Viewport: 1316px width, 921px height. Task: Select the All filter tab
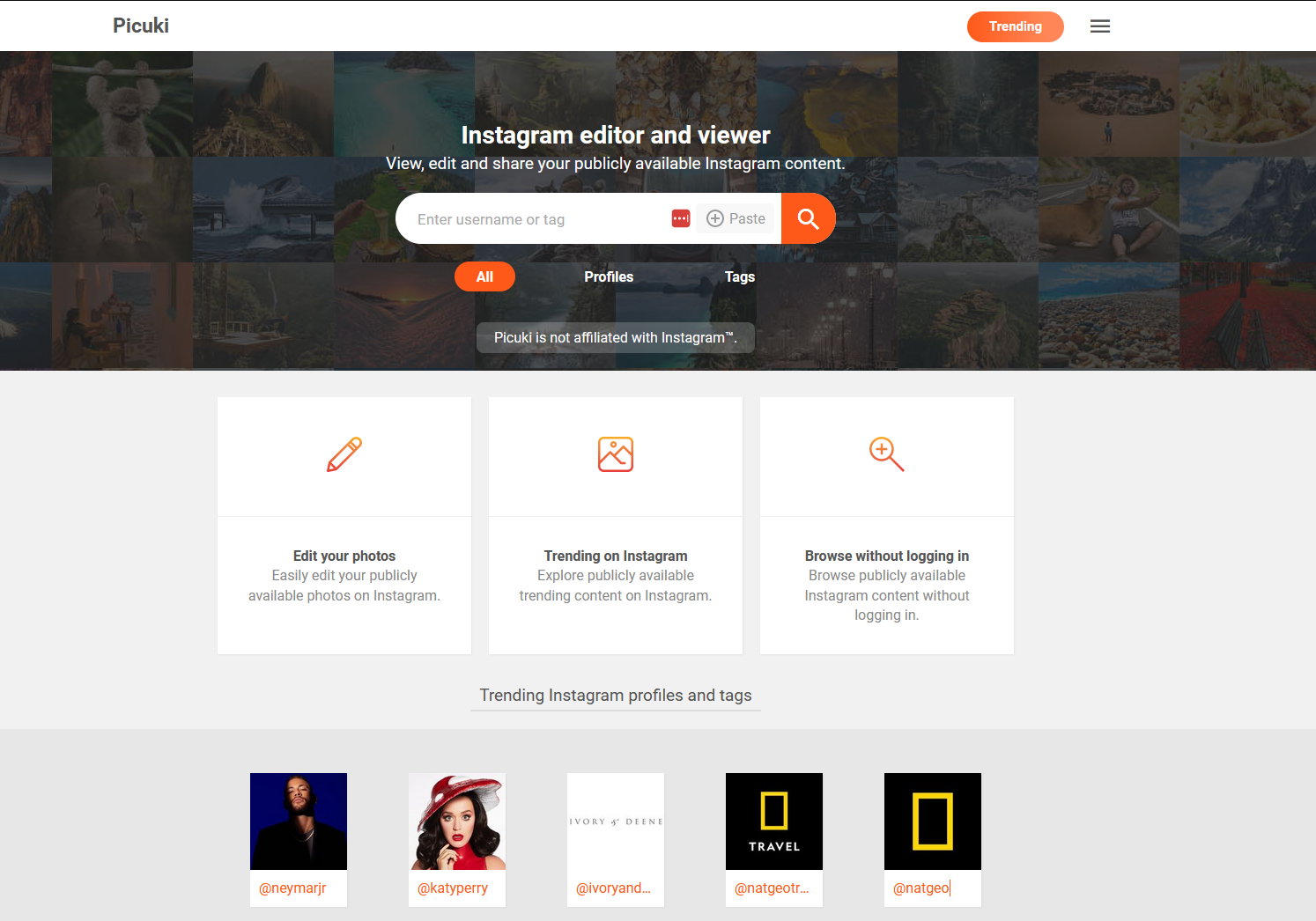point(484,276)
